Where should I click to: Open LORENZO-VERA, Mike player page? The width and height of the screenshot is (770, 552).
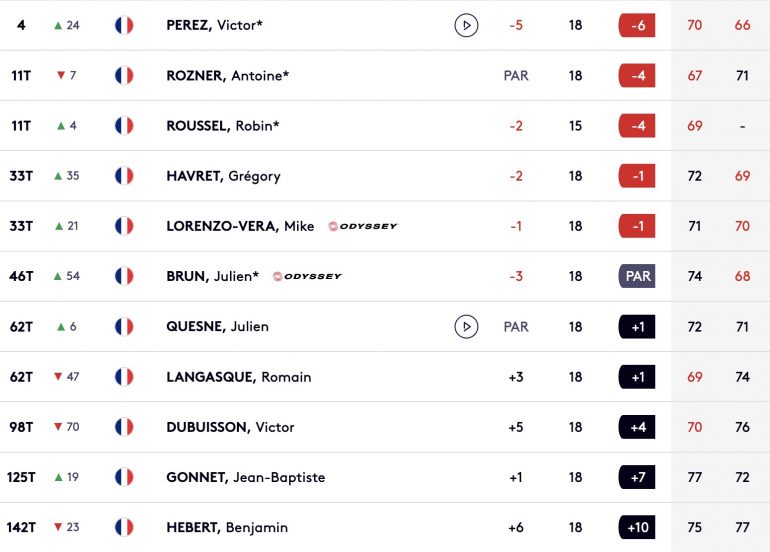240,226
